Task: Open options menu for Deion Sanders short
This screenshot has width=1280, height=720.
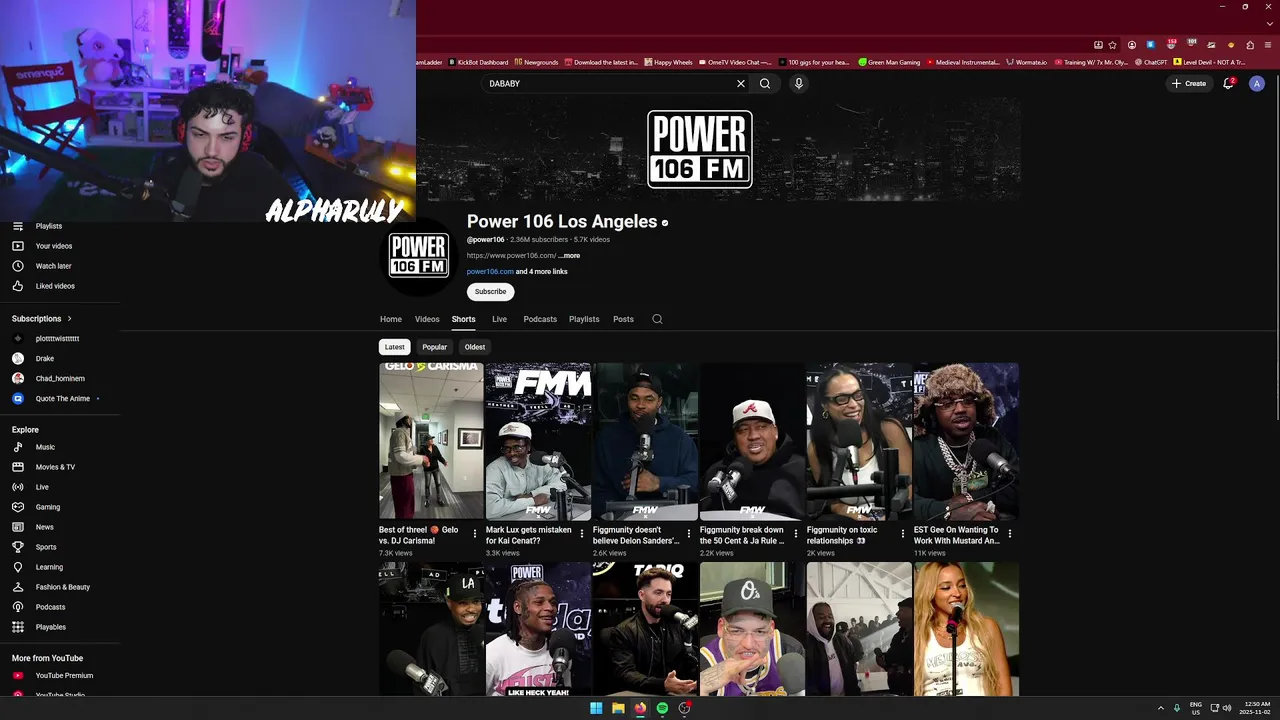Action: pos(689,534)
